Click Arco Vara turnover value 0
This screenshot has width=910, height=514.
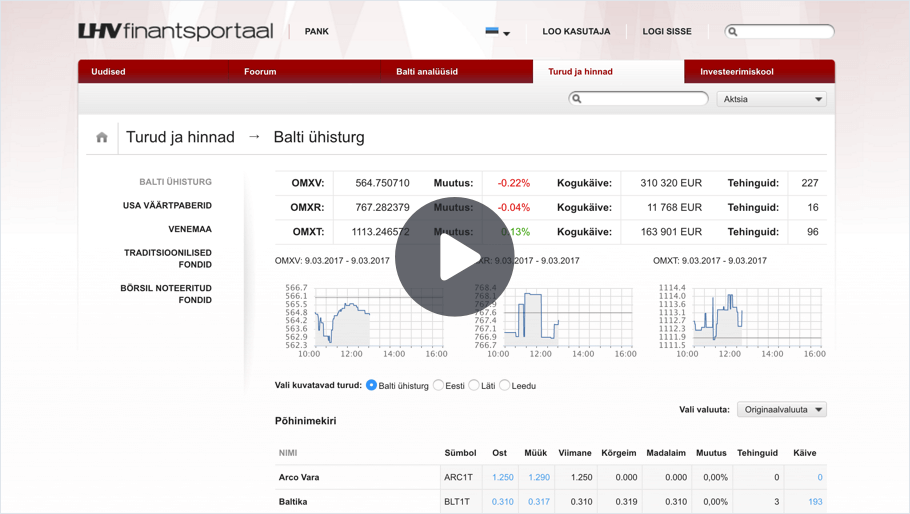point(819,477)
